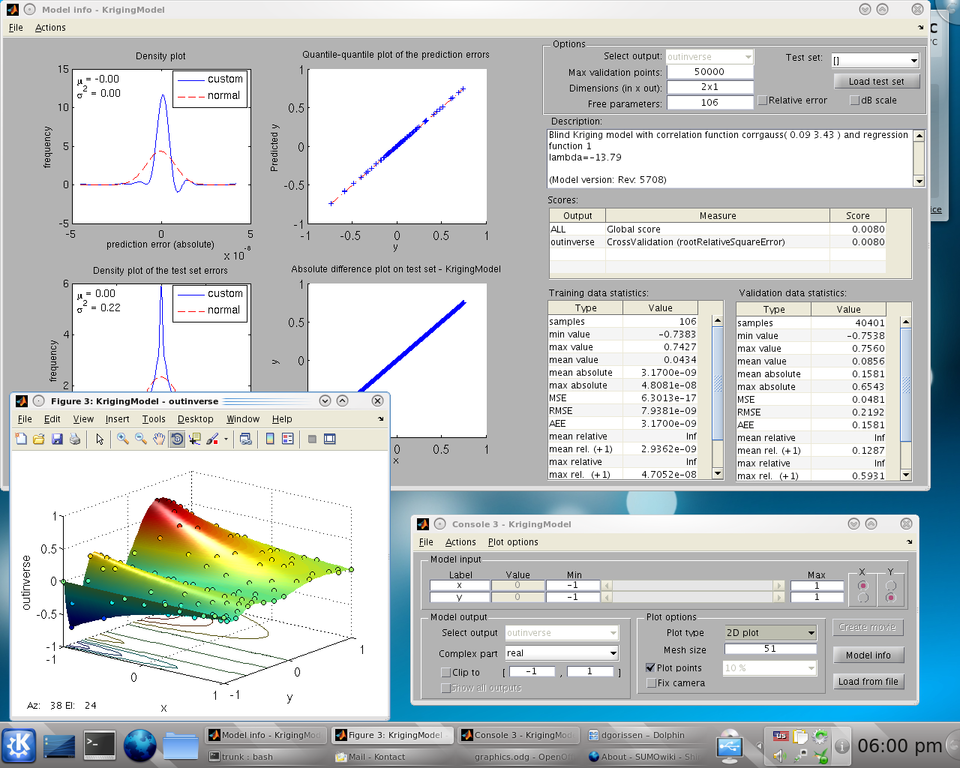This screenshot has width=960, height=768.
Task: Open the Plot options menu
Action: (x=513, y=542)
